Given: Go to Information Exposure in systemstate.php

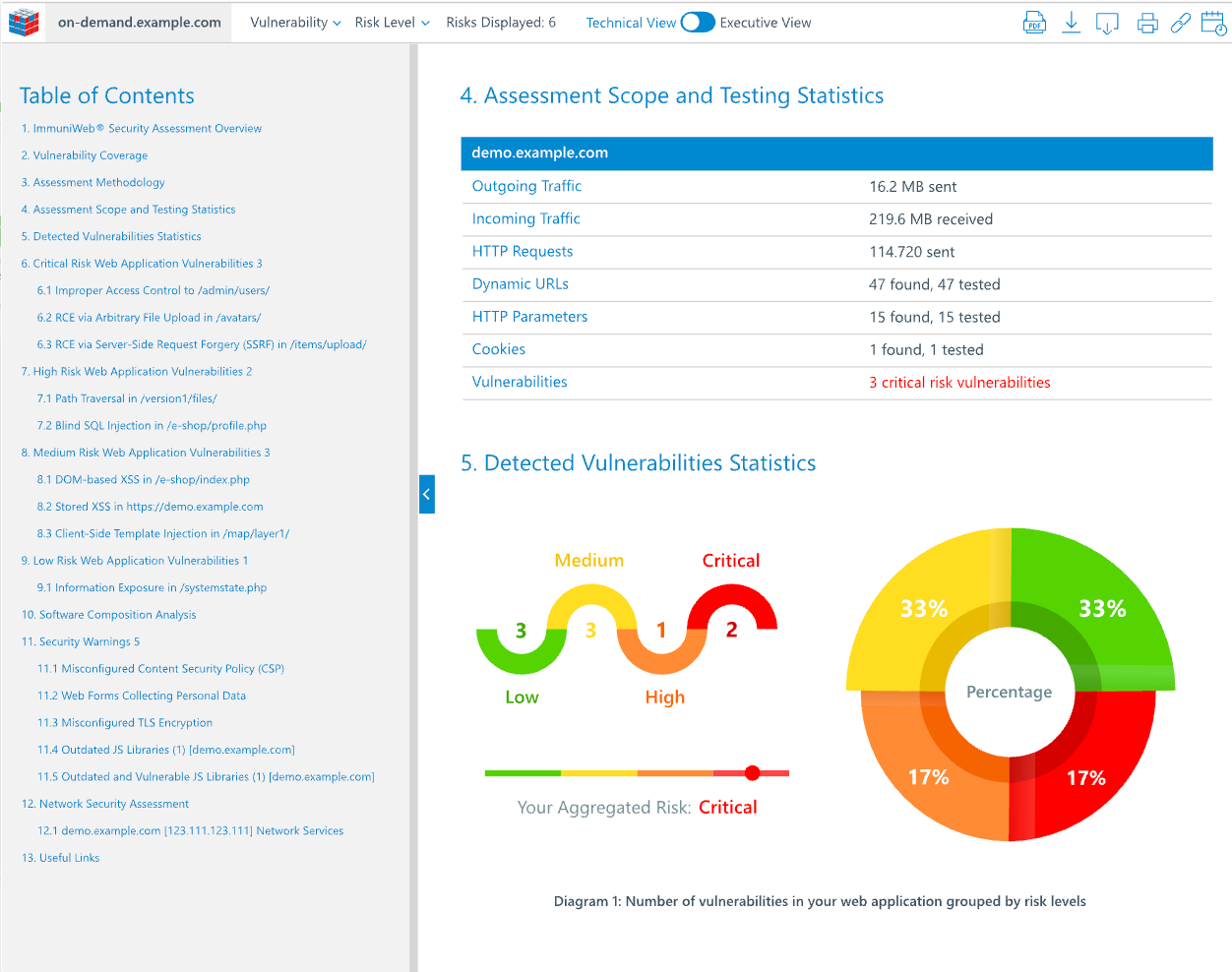Looking at the screenshot, I should (x=153, y=588).
